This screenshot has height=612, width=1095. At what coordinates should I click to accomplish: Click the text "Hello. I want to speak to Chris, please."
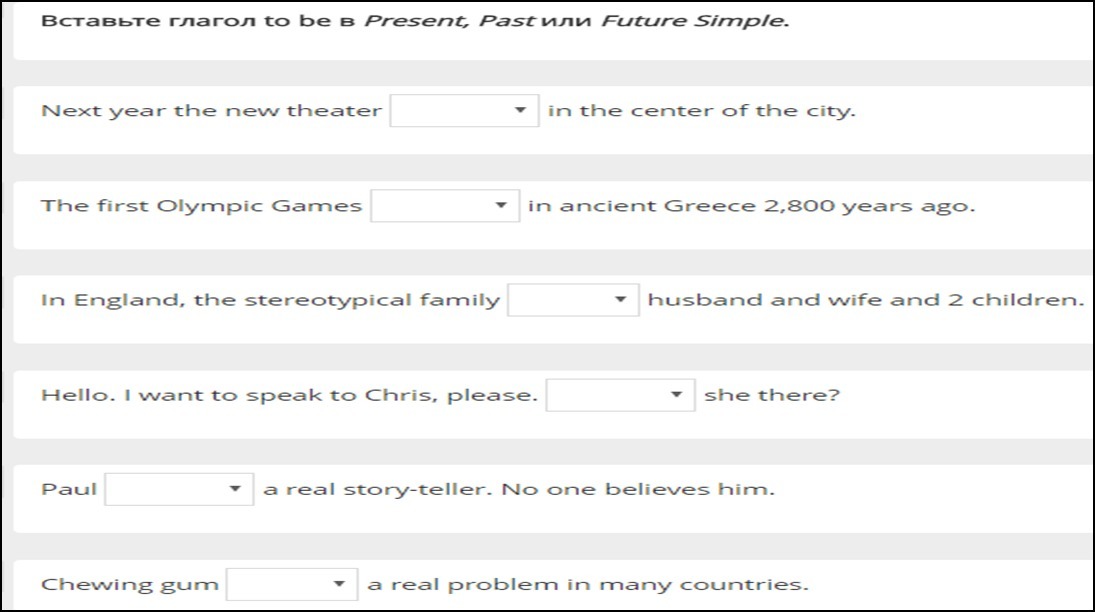[289, 395]
